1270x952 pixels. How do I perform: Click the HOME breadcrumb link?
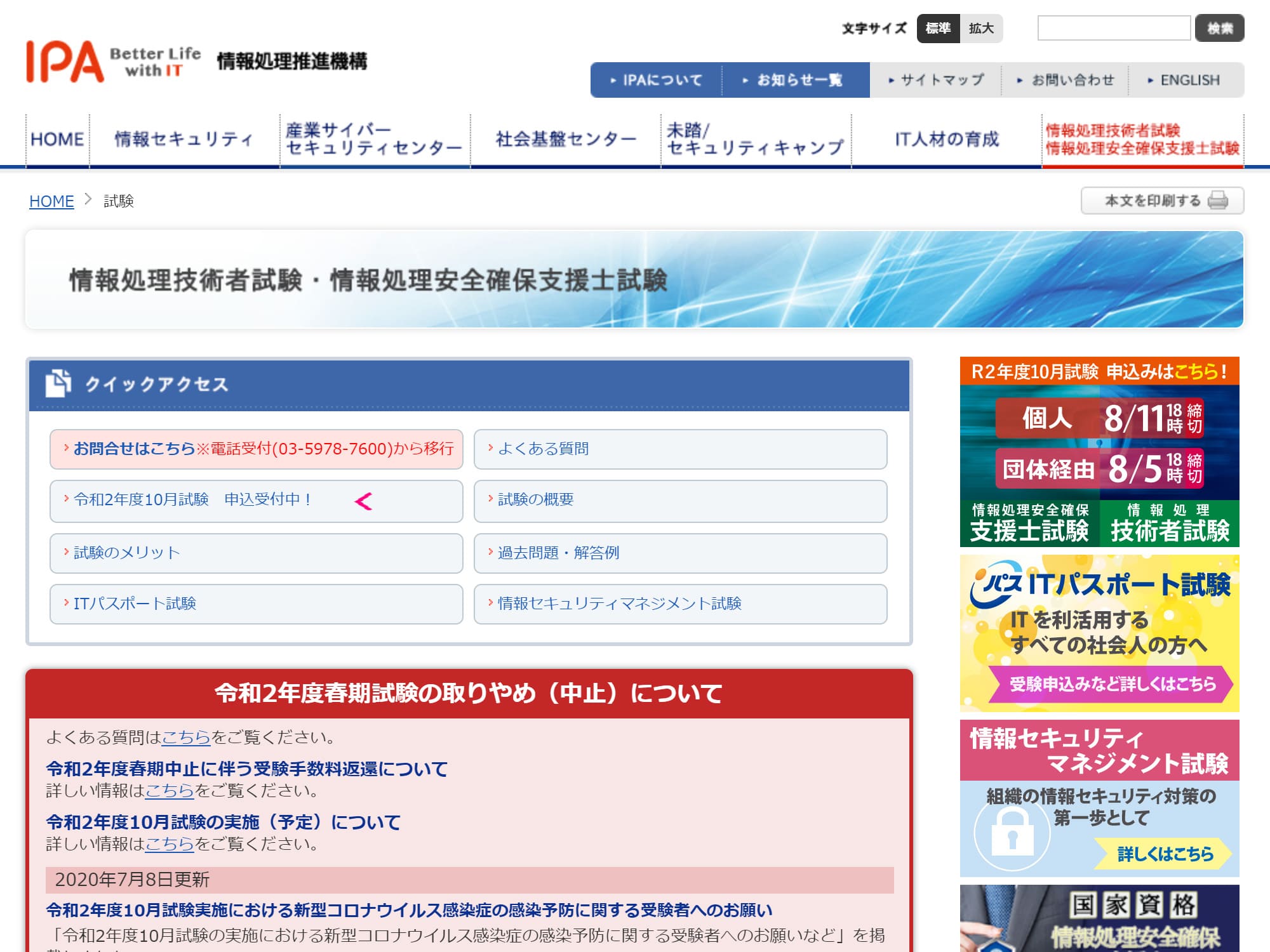pyautogui.click(x=51, y=201)
